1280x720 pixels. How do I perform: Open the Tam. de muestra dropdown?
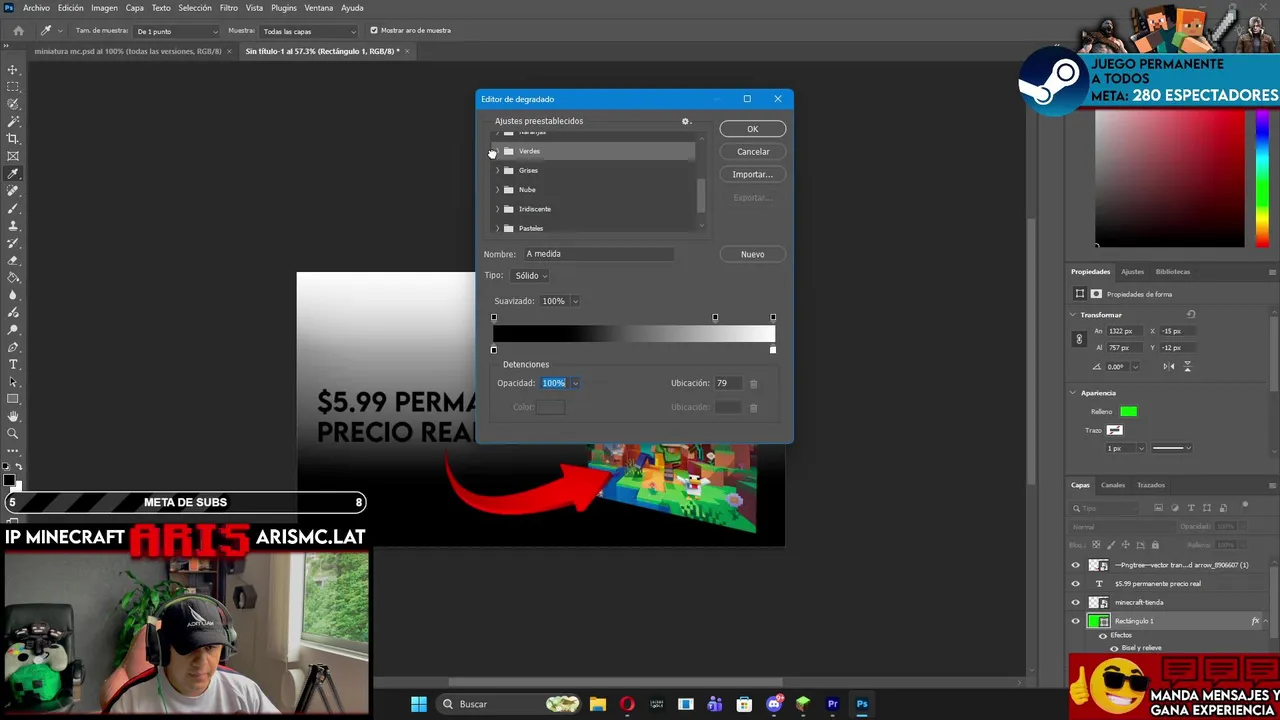tap(177, 31)
